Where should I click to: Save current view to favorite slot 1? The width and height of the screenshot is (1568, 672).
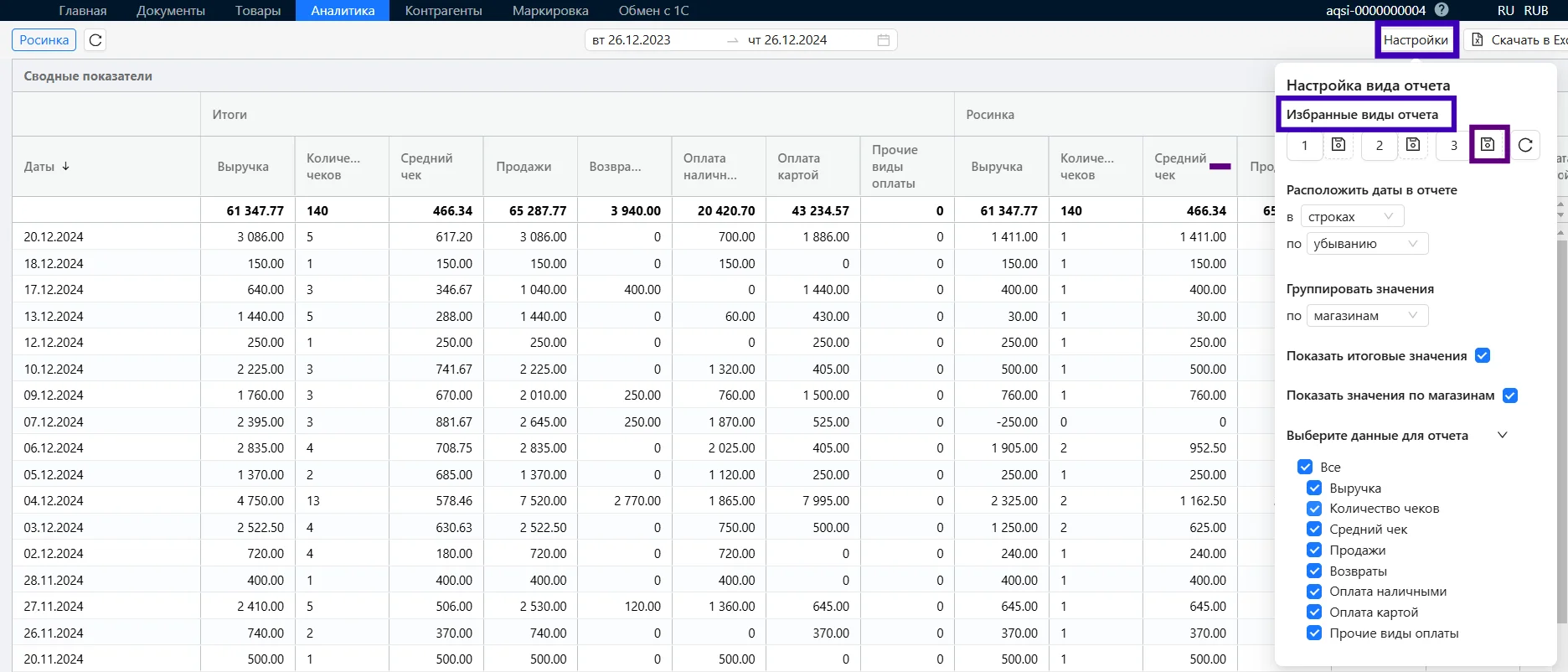[1338, 145]
